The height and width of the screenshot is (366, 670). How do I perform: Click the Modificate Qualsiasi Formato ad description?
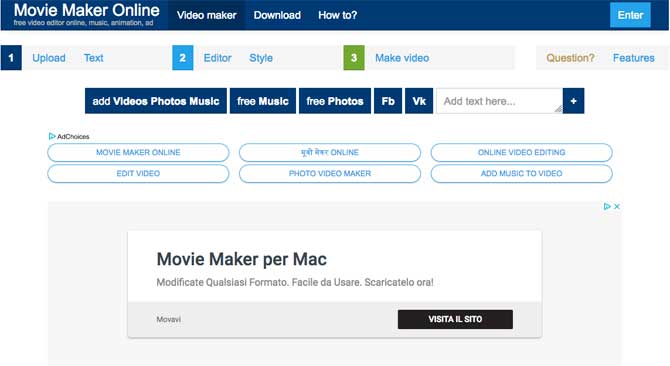click(295, 282)
